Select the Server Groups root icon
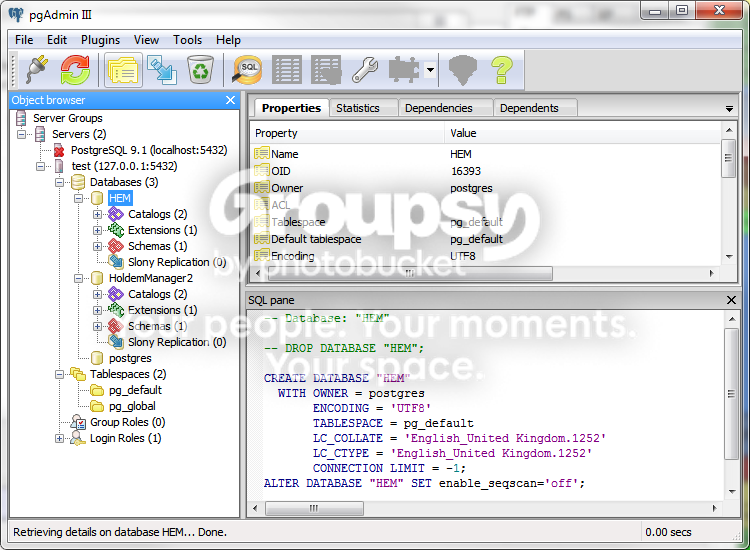This screenshot has height=550, width=750. tap(21, 118)
